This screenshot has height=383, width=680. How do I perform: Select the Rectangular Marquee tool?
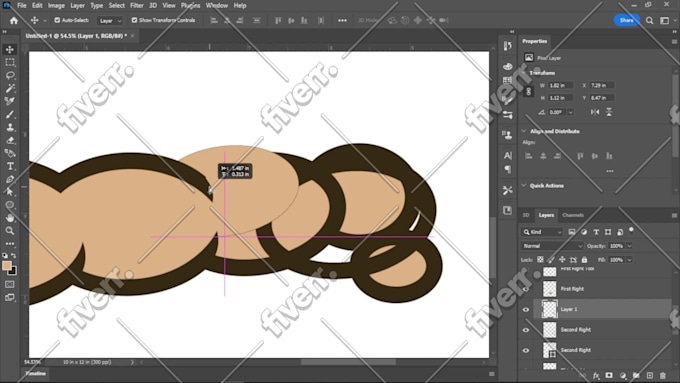(10, 62)
